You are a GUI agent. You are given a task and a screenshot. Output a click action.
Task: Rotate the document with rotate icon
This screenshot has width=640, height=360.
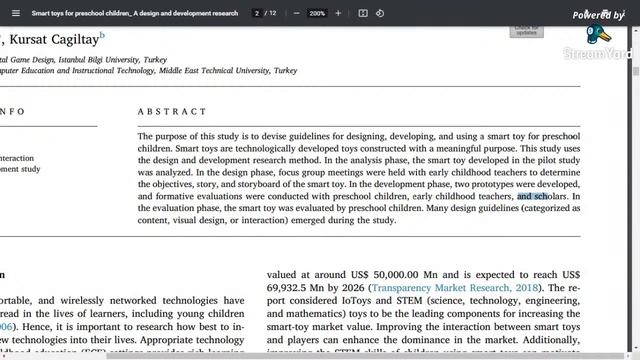pos(380,13)
